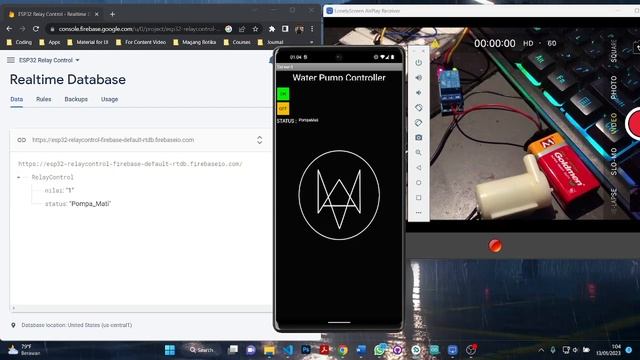Open the Chrome extensions puzzle icon
Screen dimensions: 640x360
(x=272, y=29)
